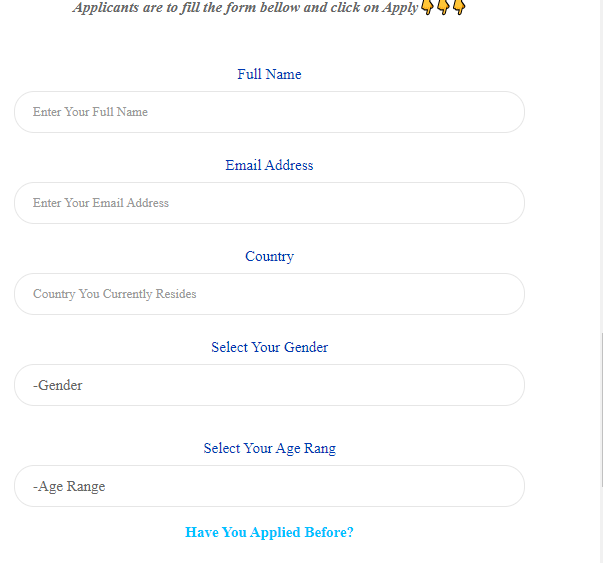Click the Select Your Gender label

click(269, 347)
